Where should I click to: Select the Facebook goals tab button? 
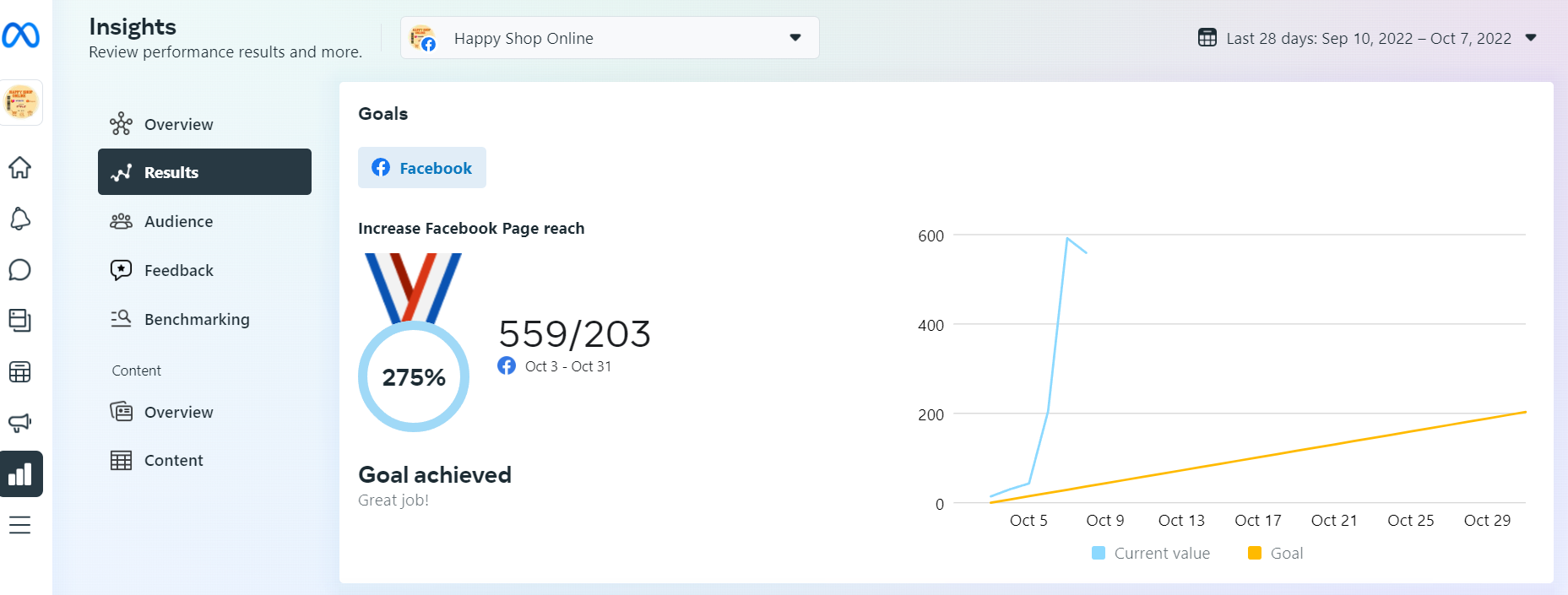[422, 168]
